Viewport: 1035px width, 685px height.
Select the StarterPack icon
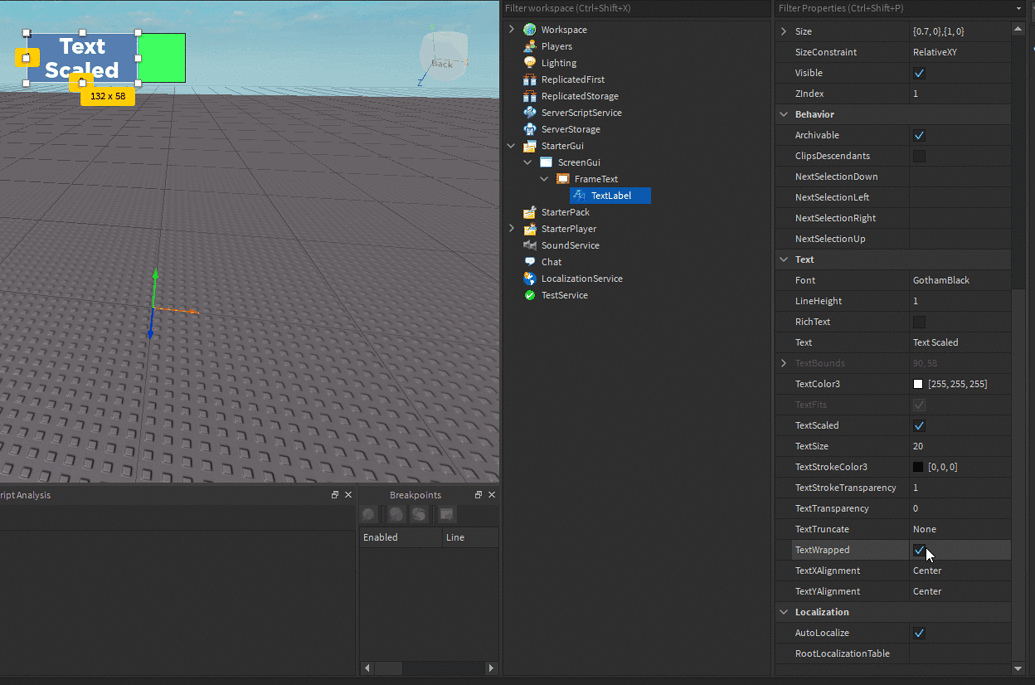coord(529,212)
